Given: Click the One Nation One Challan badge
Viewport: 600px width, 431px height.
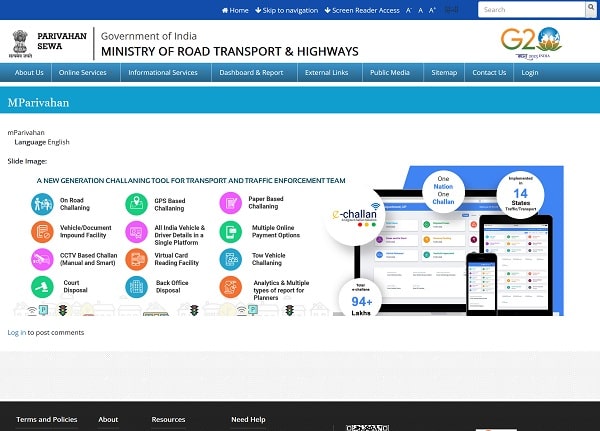Looking at the screenshot, I should 443,190.
